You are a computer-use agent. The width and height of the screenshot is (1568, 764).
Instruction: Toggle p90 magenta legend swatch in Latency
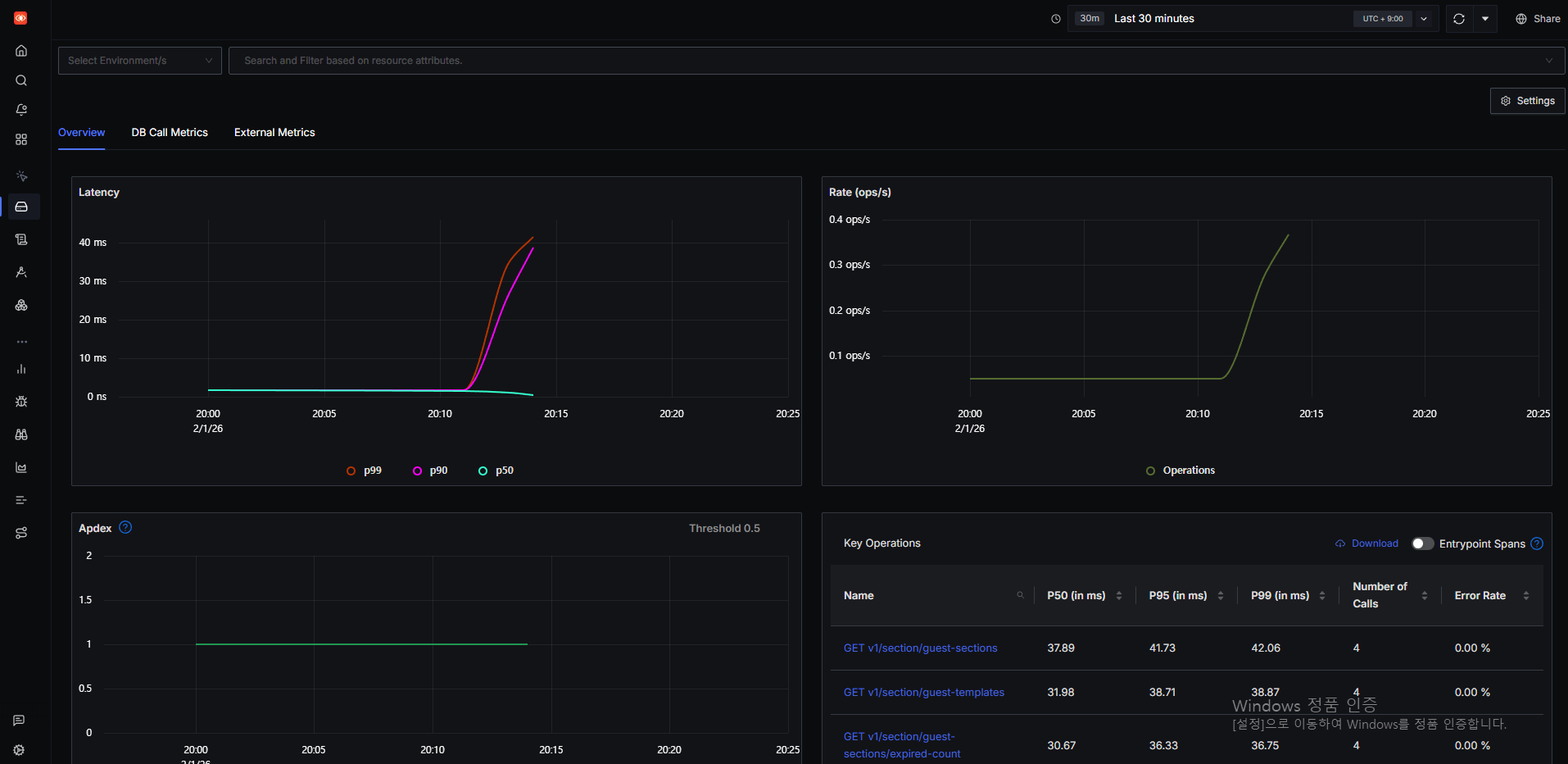(418, 471)
